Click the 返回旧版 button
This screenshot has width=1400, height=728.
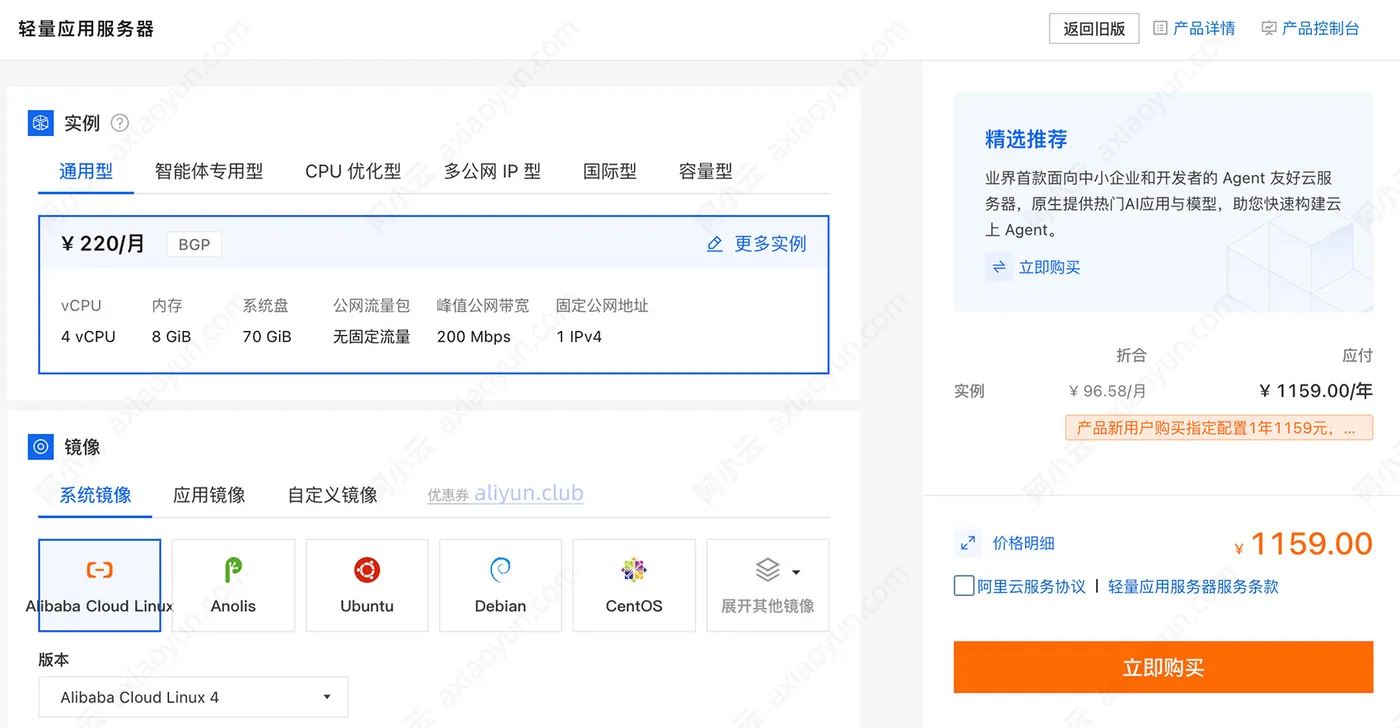point(1094,28)
